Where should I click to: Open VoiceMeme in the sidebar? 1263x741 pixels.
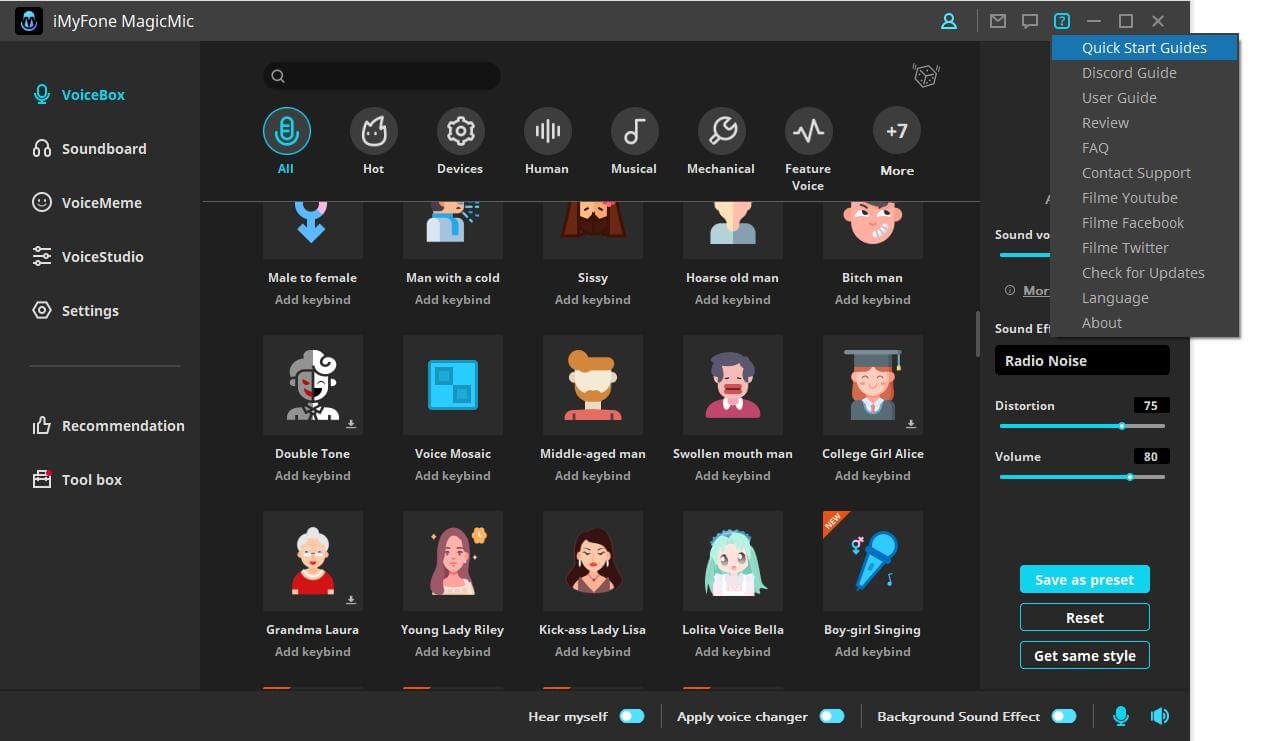(88, 203)
